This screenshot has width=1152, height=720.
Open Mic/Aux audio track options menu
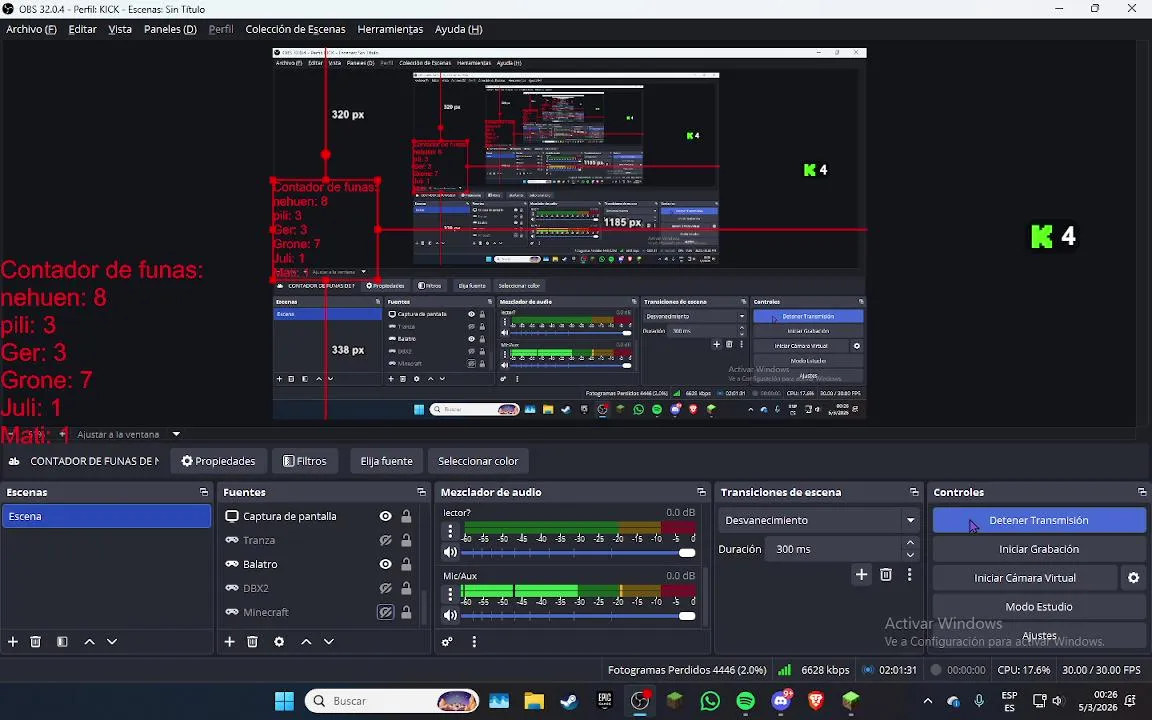pyautogui.click(x=450, y=594)
